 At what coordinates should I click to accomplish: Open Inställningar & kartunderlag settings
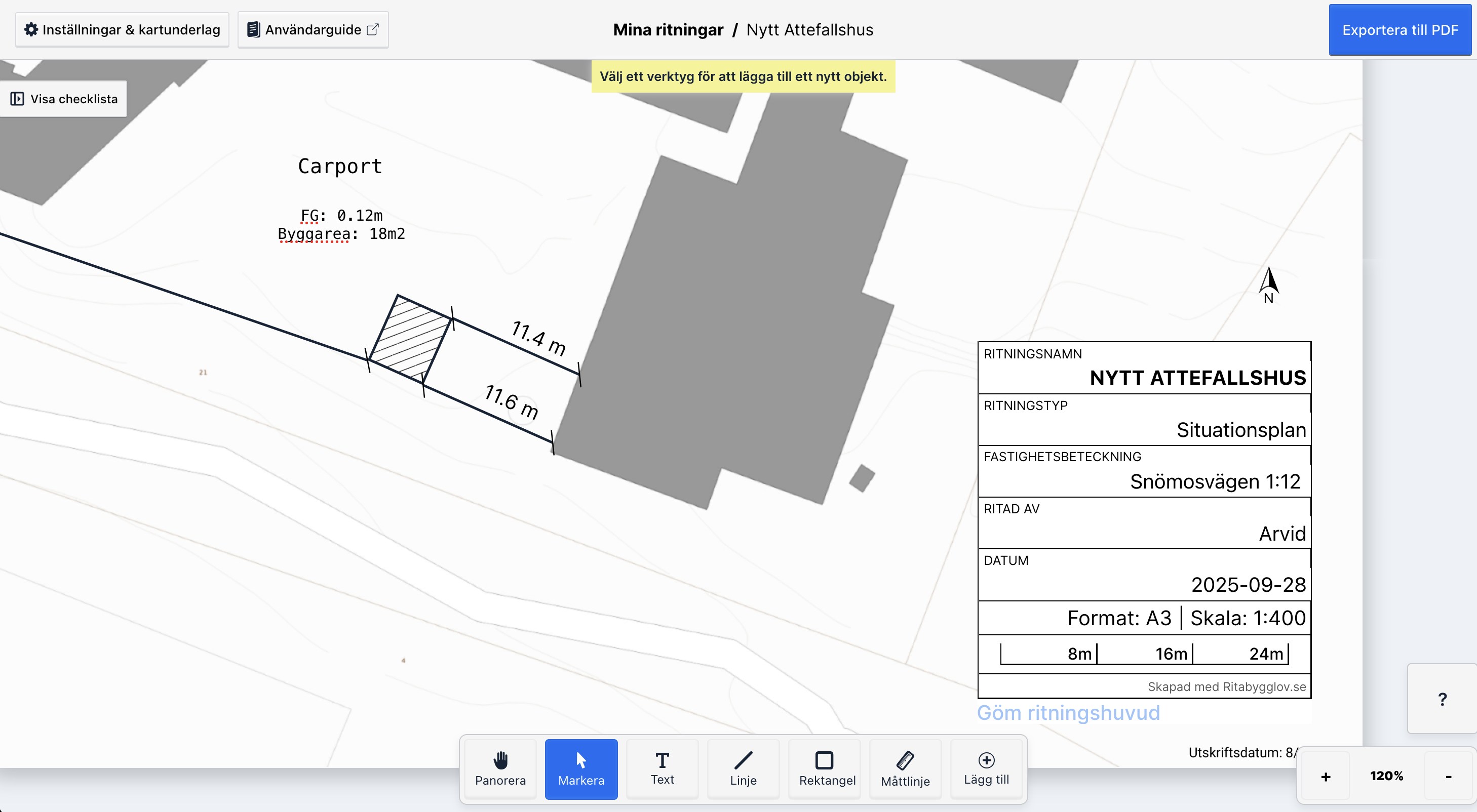(122, 30)
